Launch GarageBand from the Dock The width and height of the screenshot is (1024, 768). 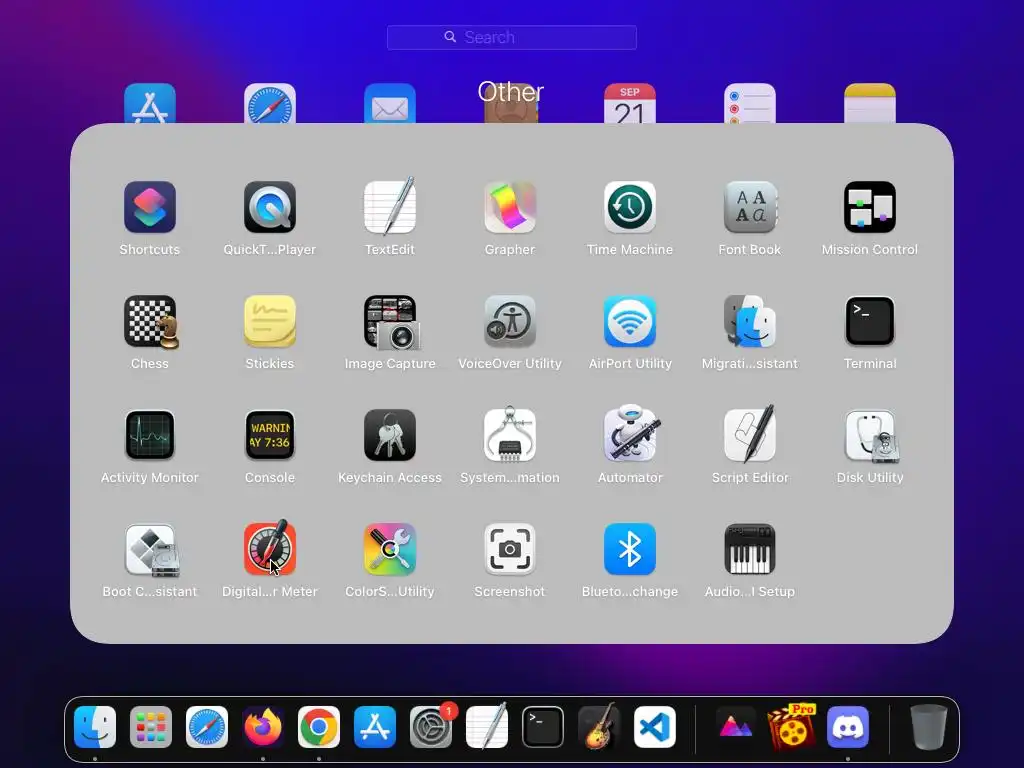[599, 726]
